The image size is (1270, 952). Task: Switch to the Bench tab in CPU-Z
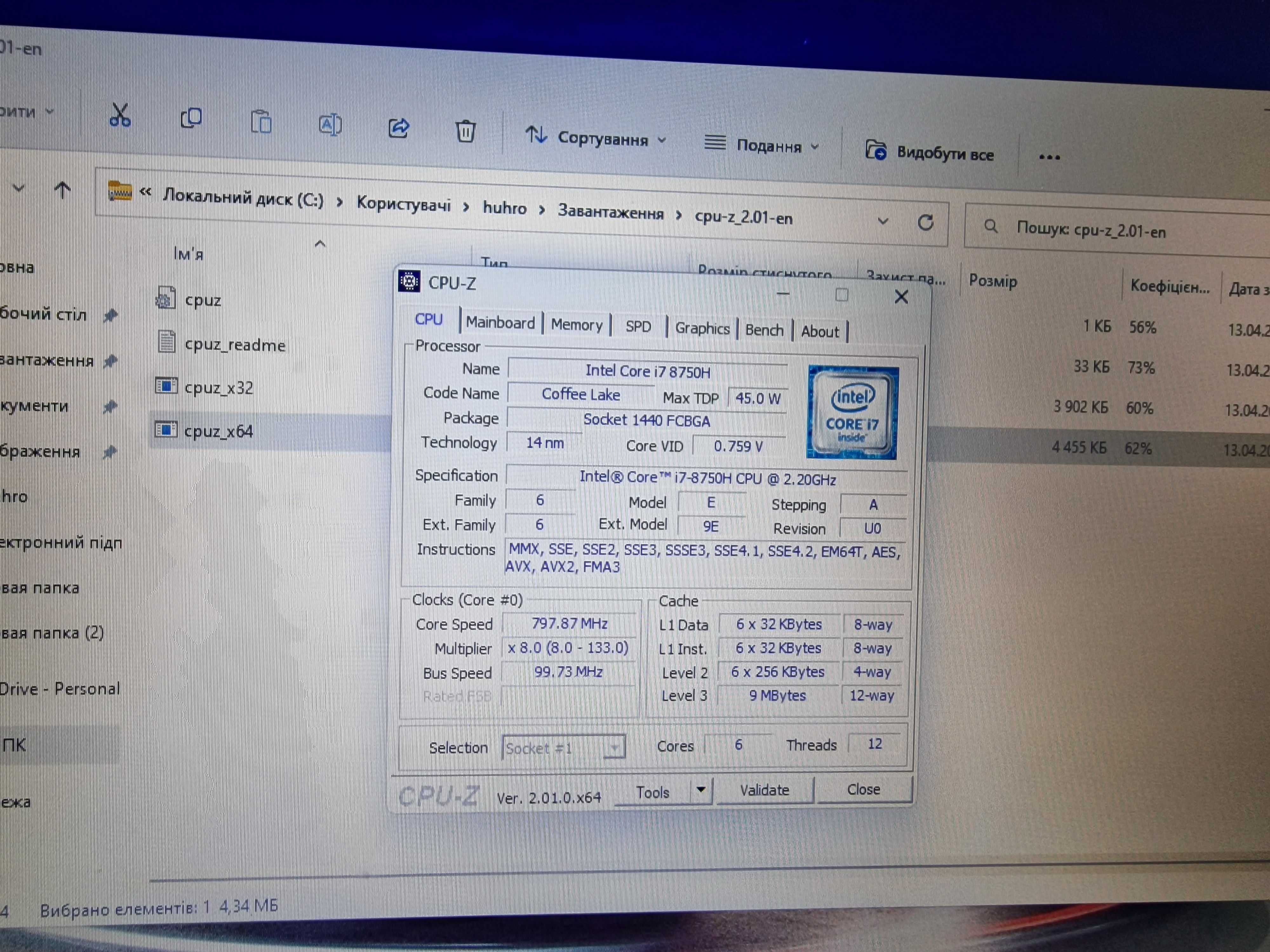coord(764,330)
